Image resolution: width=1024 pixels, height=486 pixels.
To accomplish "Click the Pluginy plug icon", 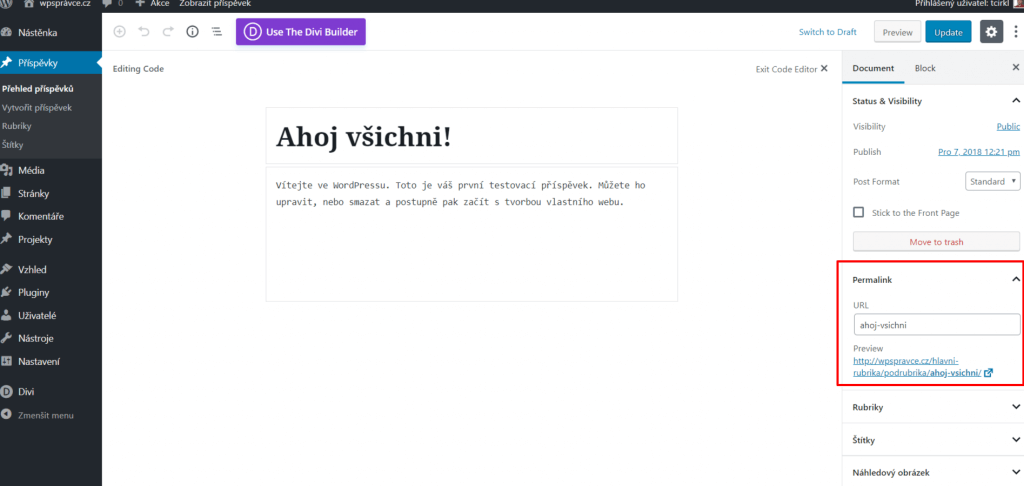I will coord(7,292).
